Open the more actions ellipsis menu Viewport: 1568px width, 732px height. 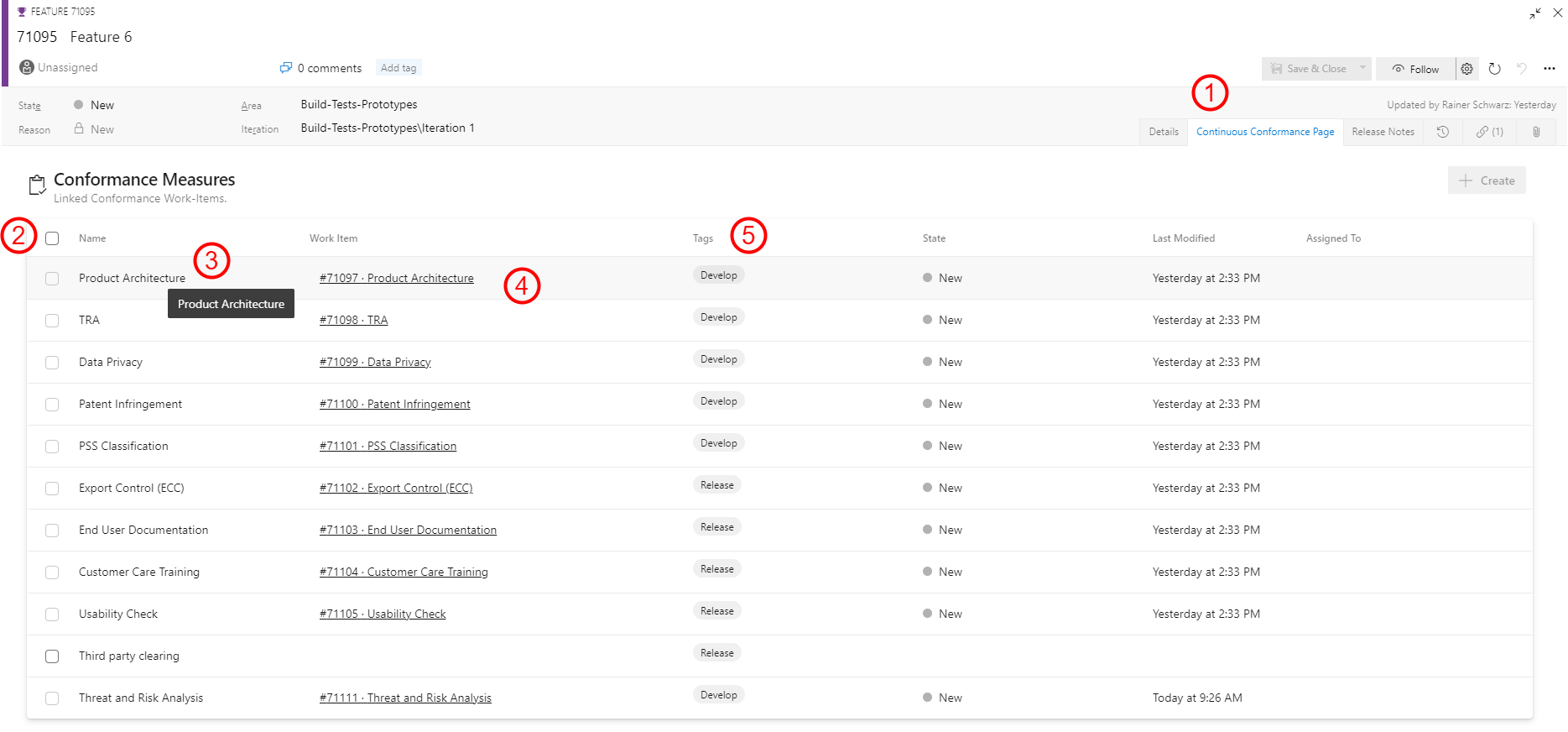[x=1549, y=69]
